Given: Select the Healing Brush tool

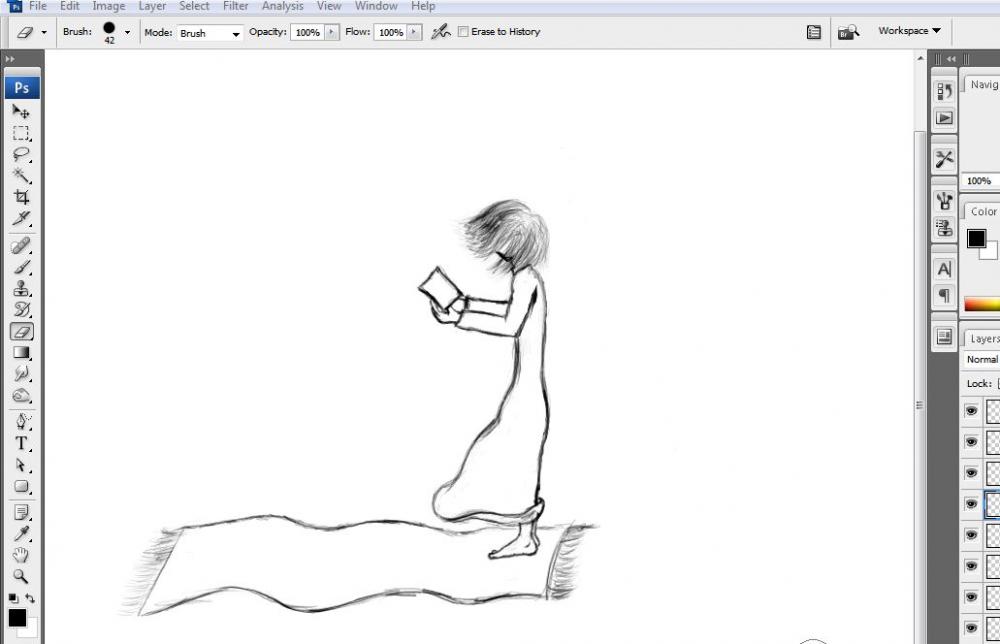Looking at the screenshot, I should point(21,245).
